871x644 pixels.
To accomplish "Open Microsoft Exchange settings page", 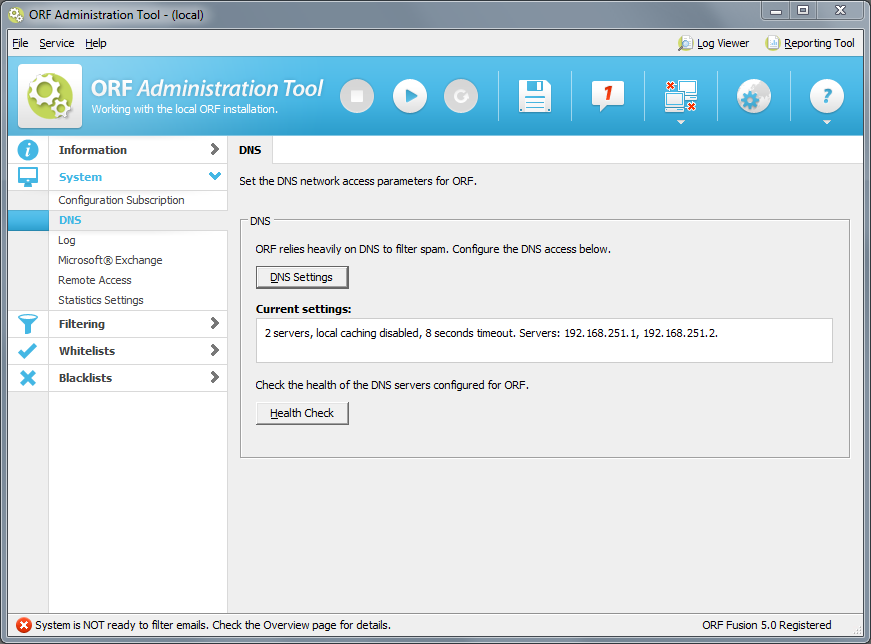I will coord(110,260).
